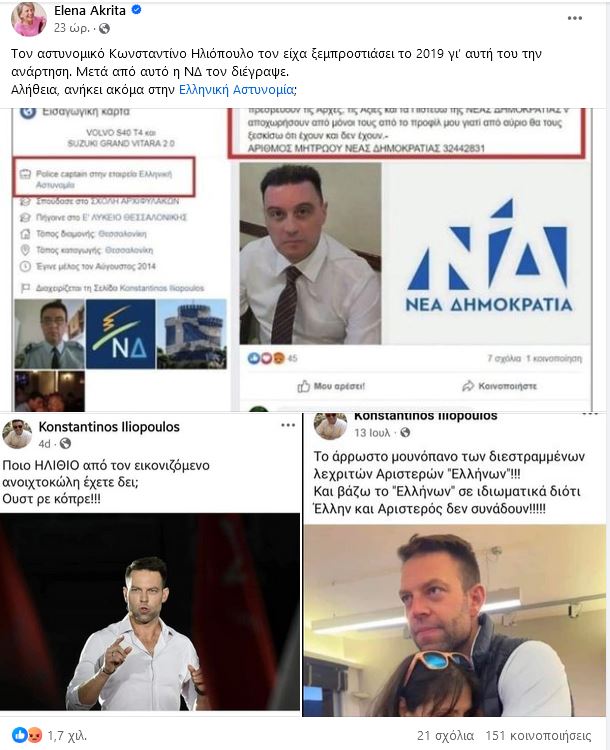This screenshot has width=610, height=750.
Task: Click Konstantinos Iliopoulos avatar on 4d post
Action: click(17, 434)
